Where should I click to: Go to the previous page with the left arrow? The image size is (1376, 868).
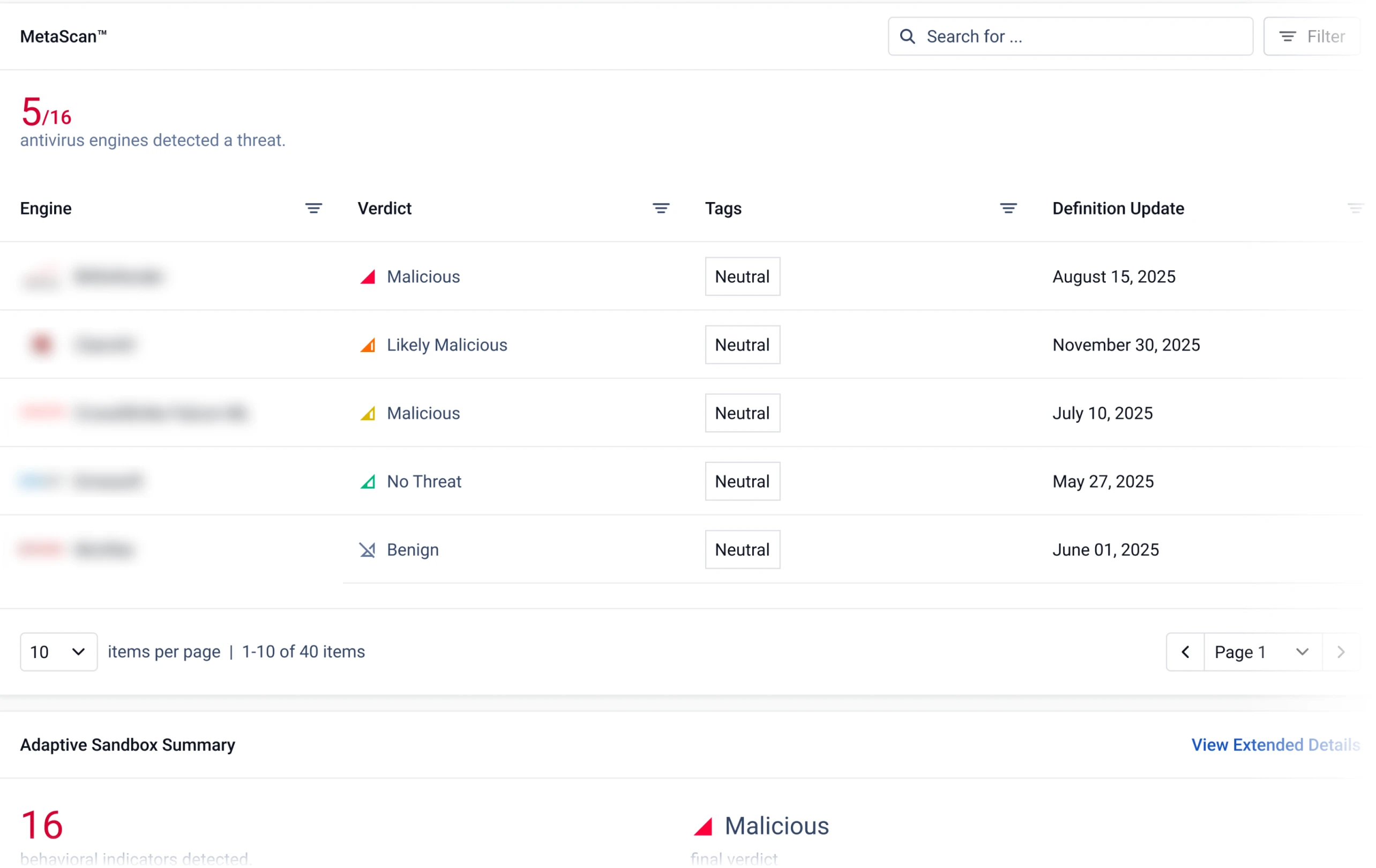click(1185, 652)
